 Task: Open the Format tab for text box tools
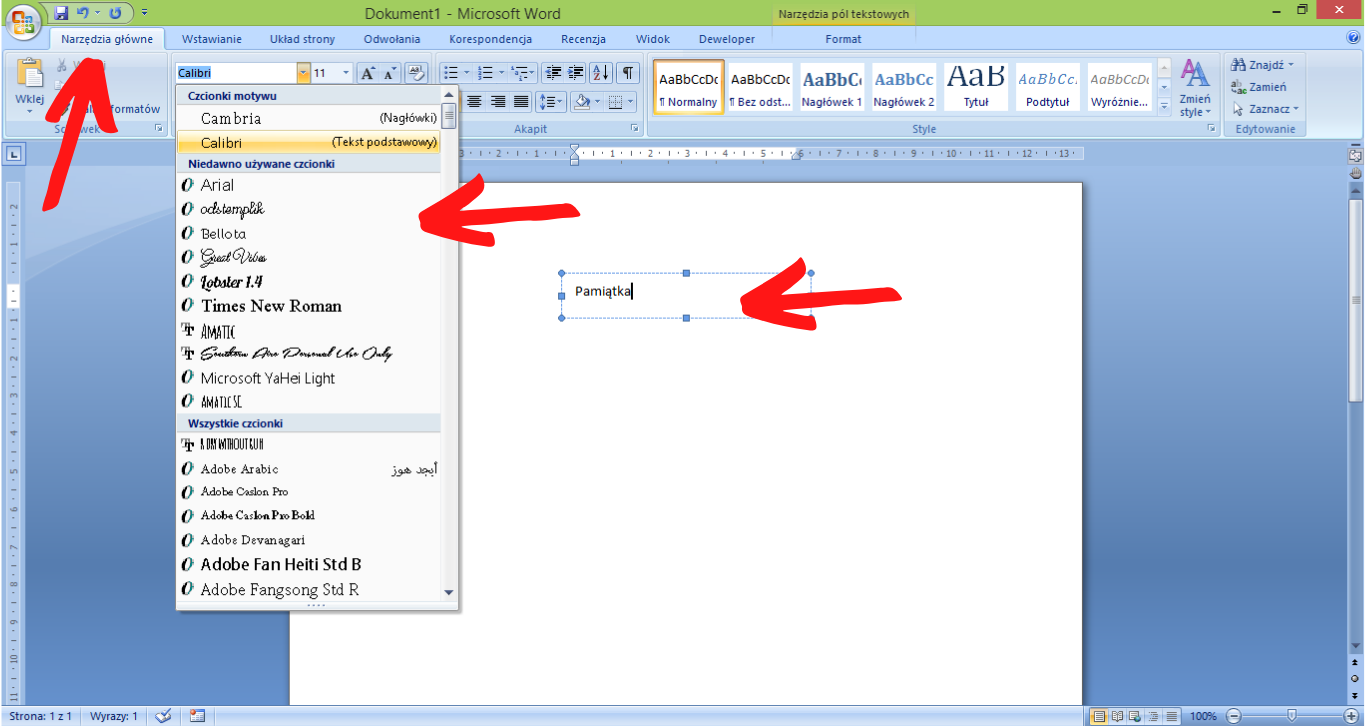click(x=843, y=39)
